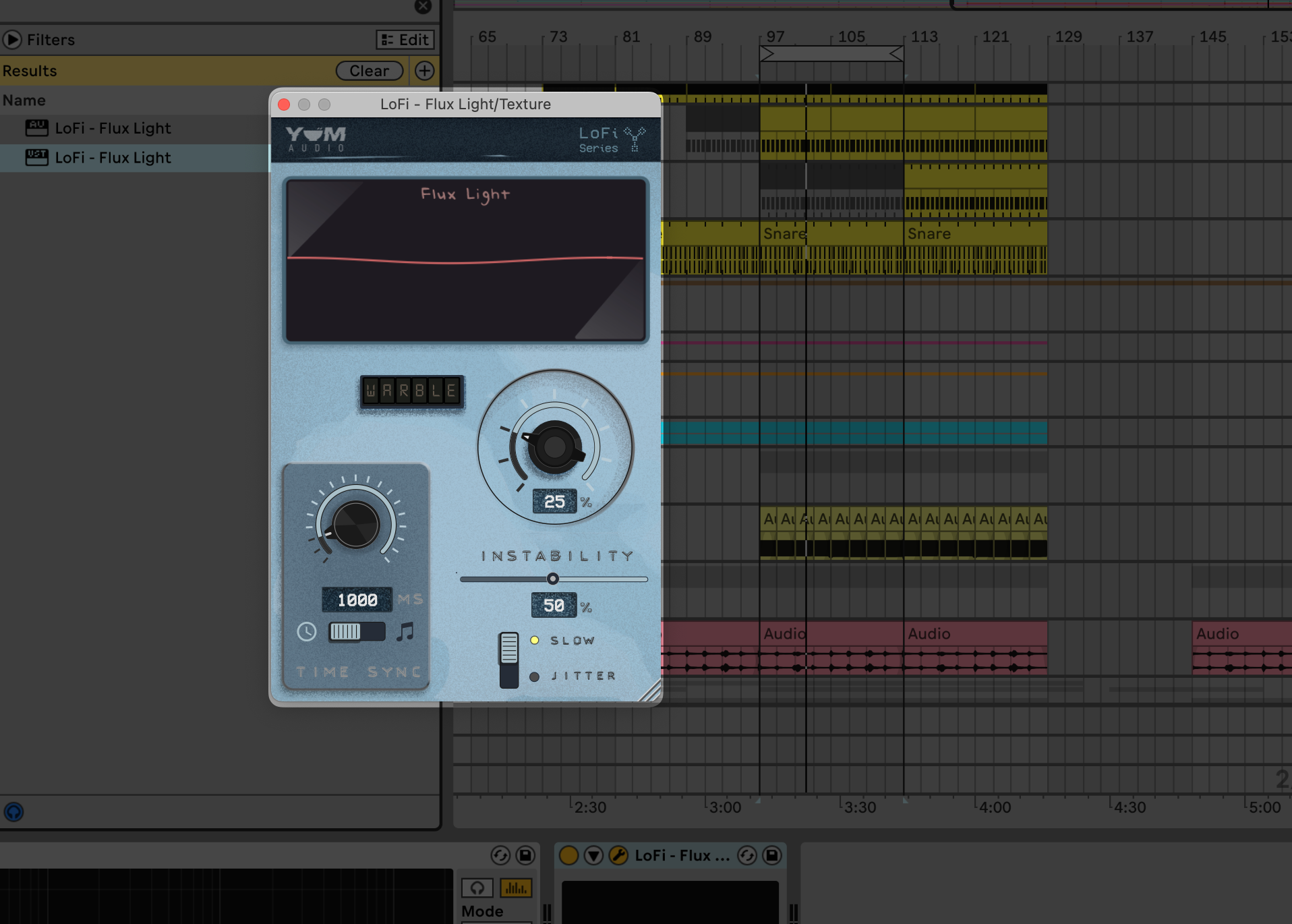Click the loop brace in arrangement ruler
This screenshot has width=1292, height=924.
(x=831, y=54)
